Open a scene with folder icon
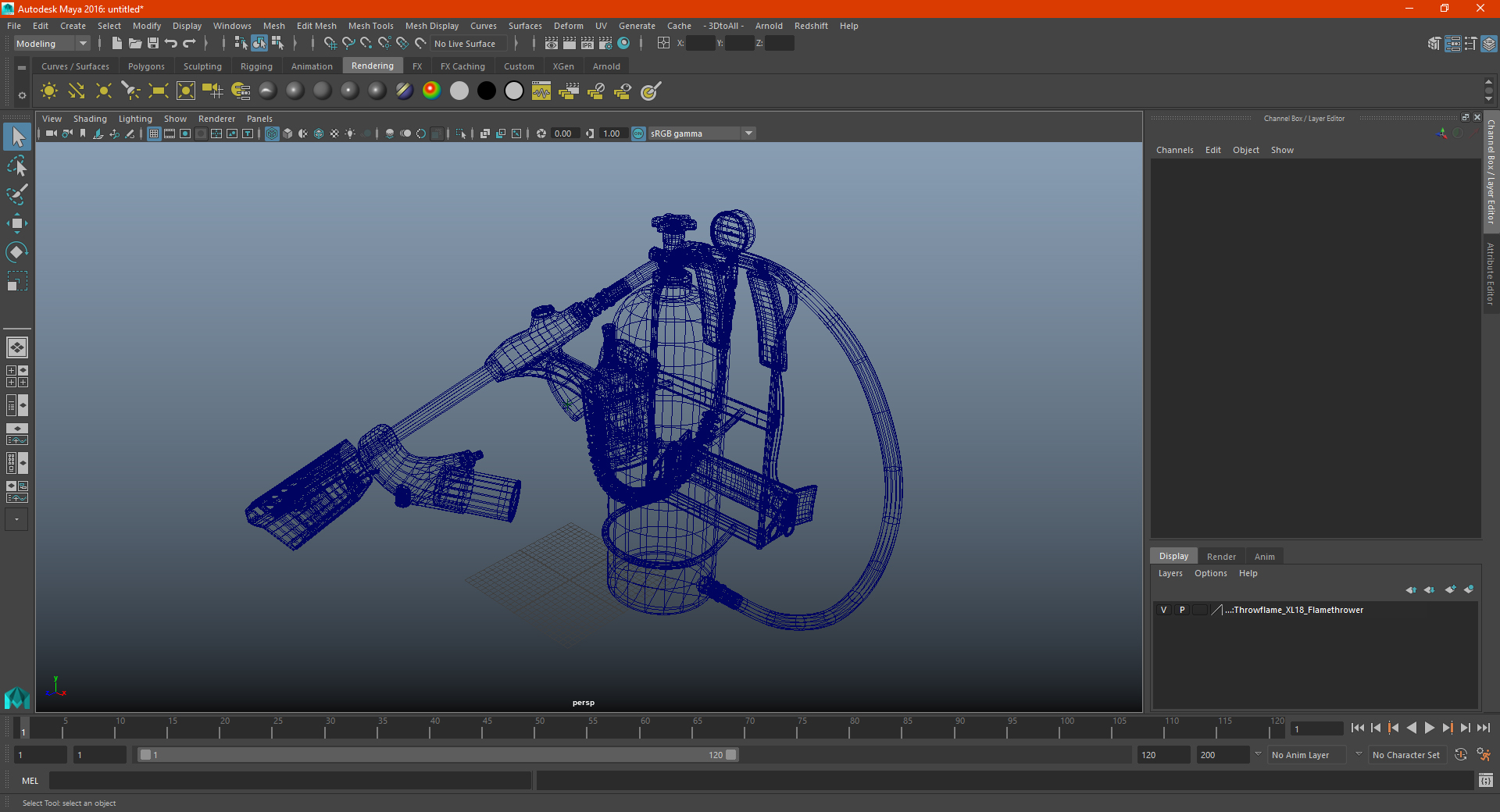This screenshot has width=1500, height=812. pos(134,44)
